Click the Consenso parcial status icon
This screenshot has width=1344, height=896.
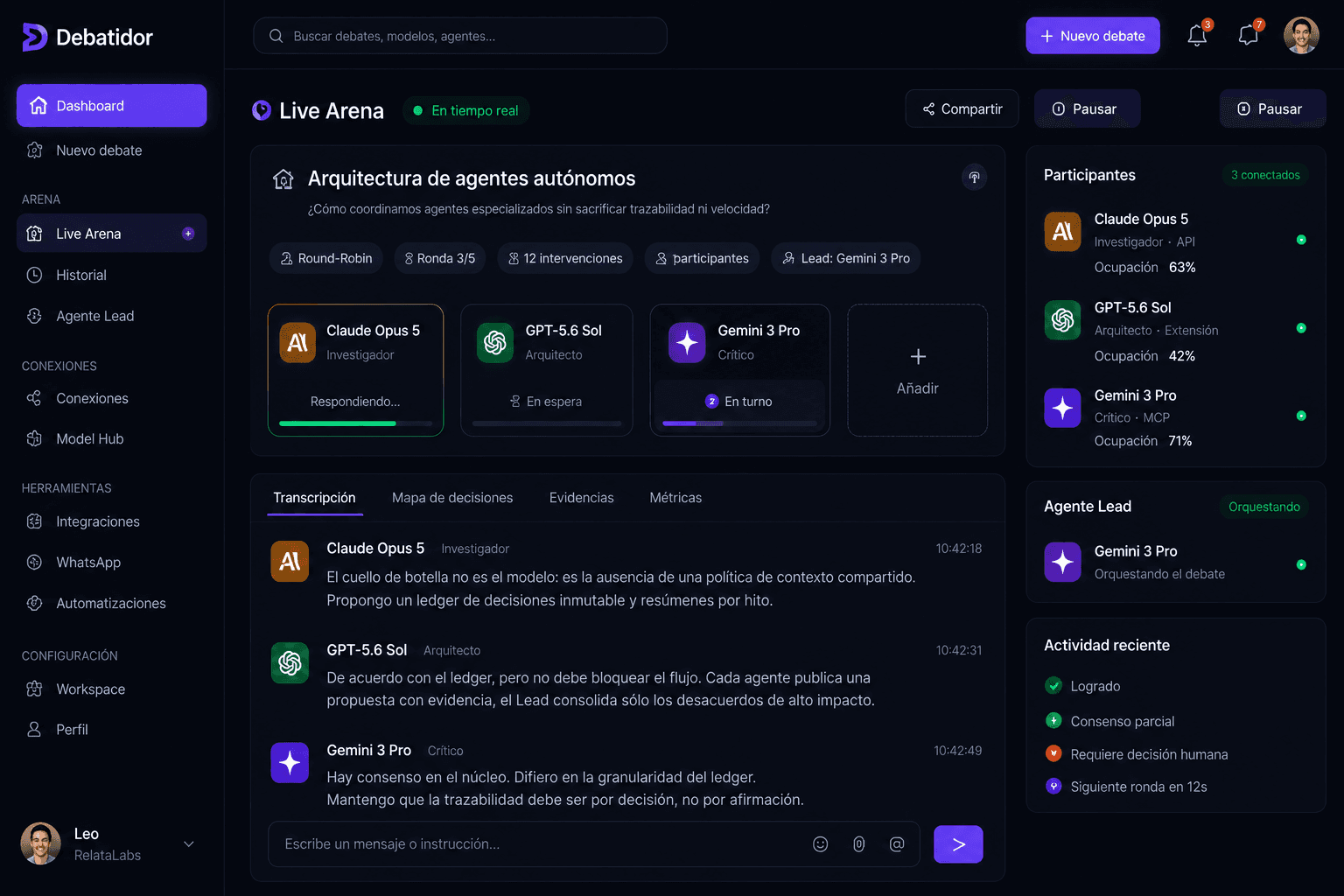(x=1053, y=720)
